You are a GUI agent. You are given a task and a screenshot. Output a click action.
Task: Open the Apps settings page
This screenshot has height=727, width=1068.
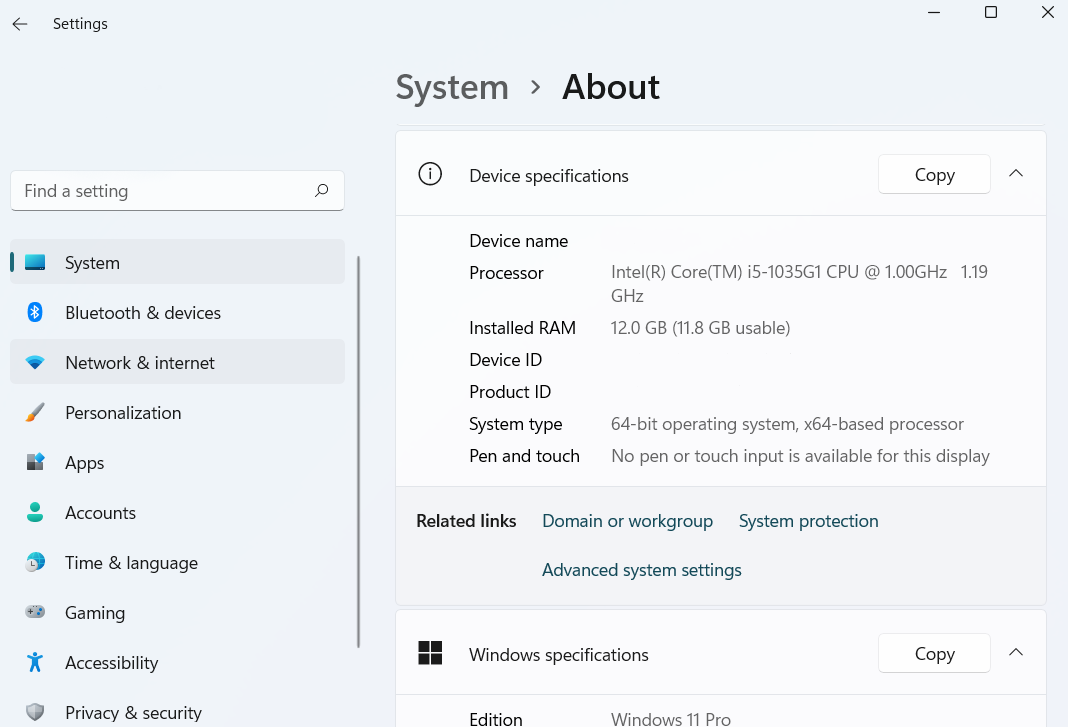coord(178,462)
